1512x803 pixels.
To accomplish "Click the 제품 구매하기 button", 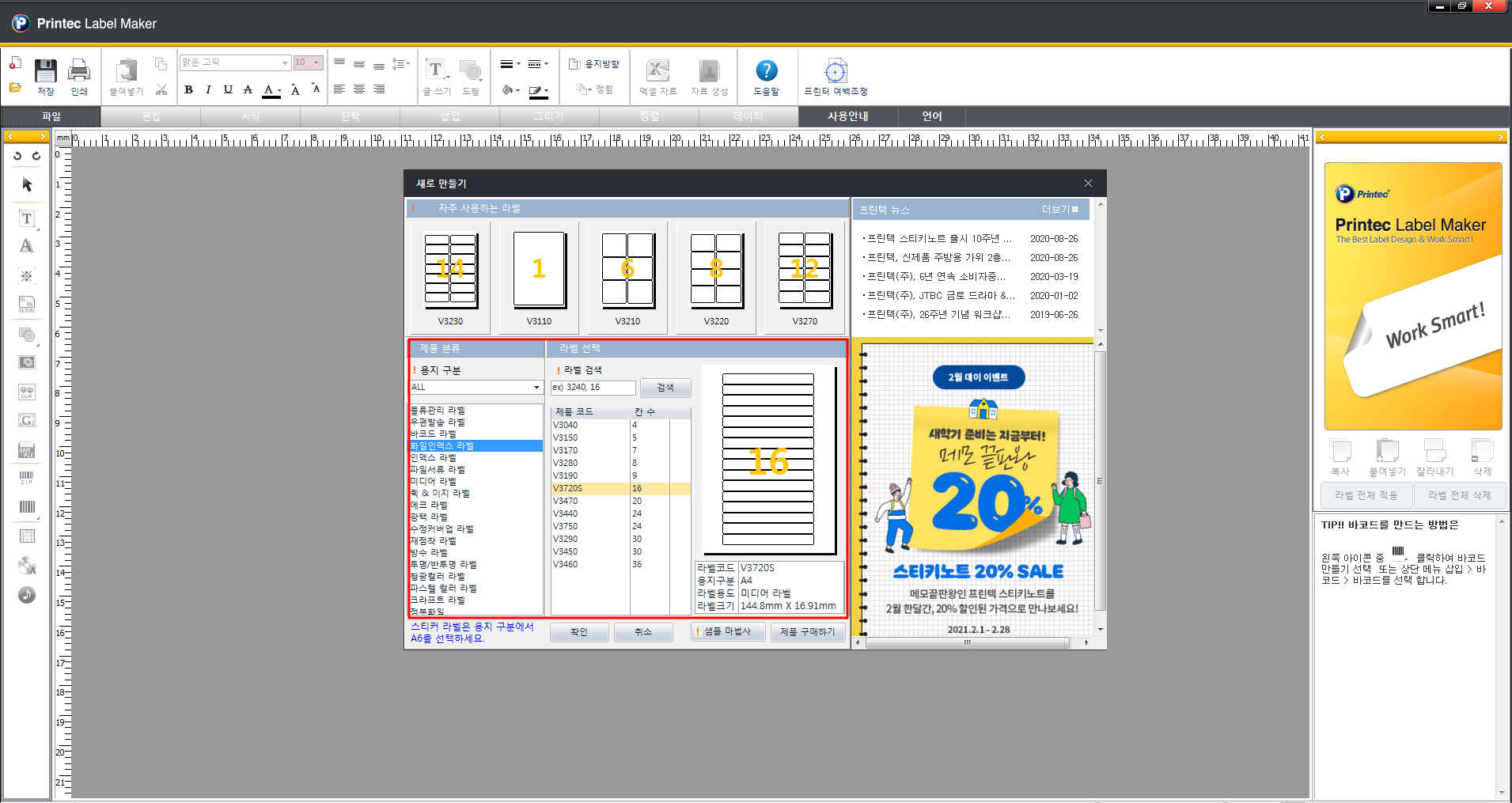I will click(808, 632).
